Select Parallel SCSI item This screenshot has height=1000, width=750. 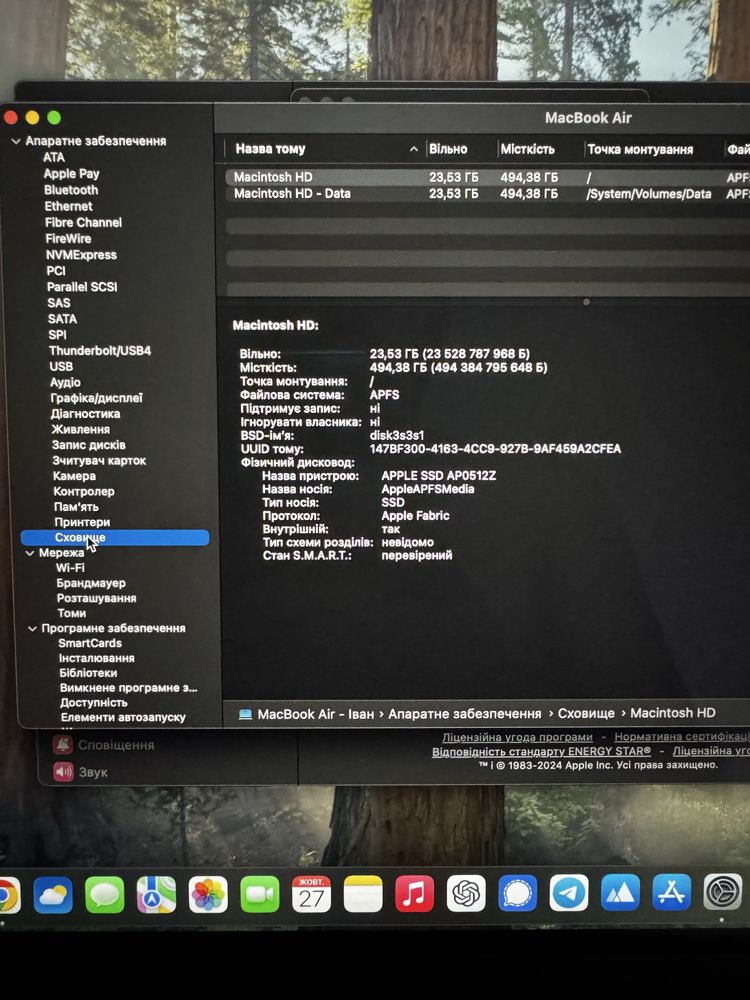coord(82,287)
